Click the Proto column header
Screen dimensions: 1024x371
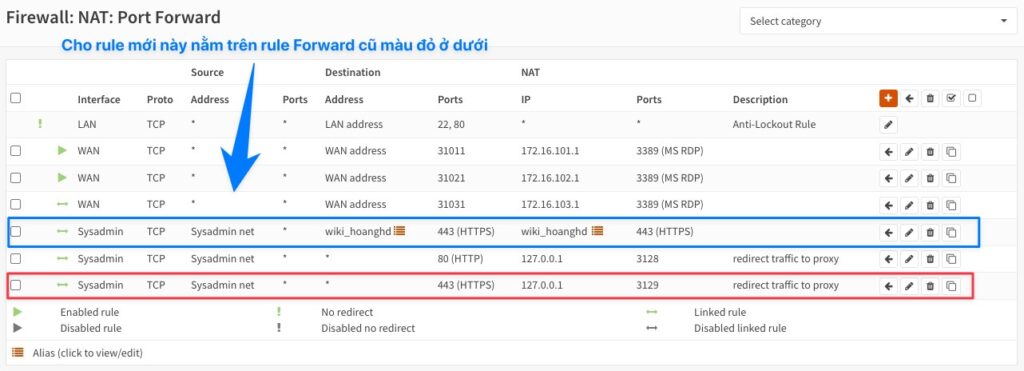coord(160,100)
